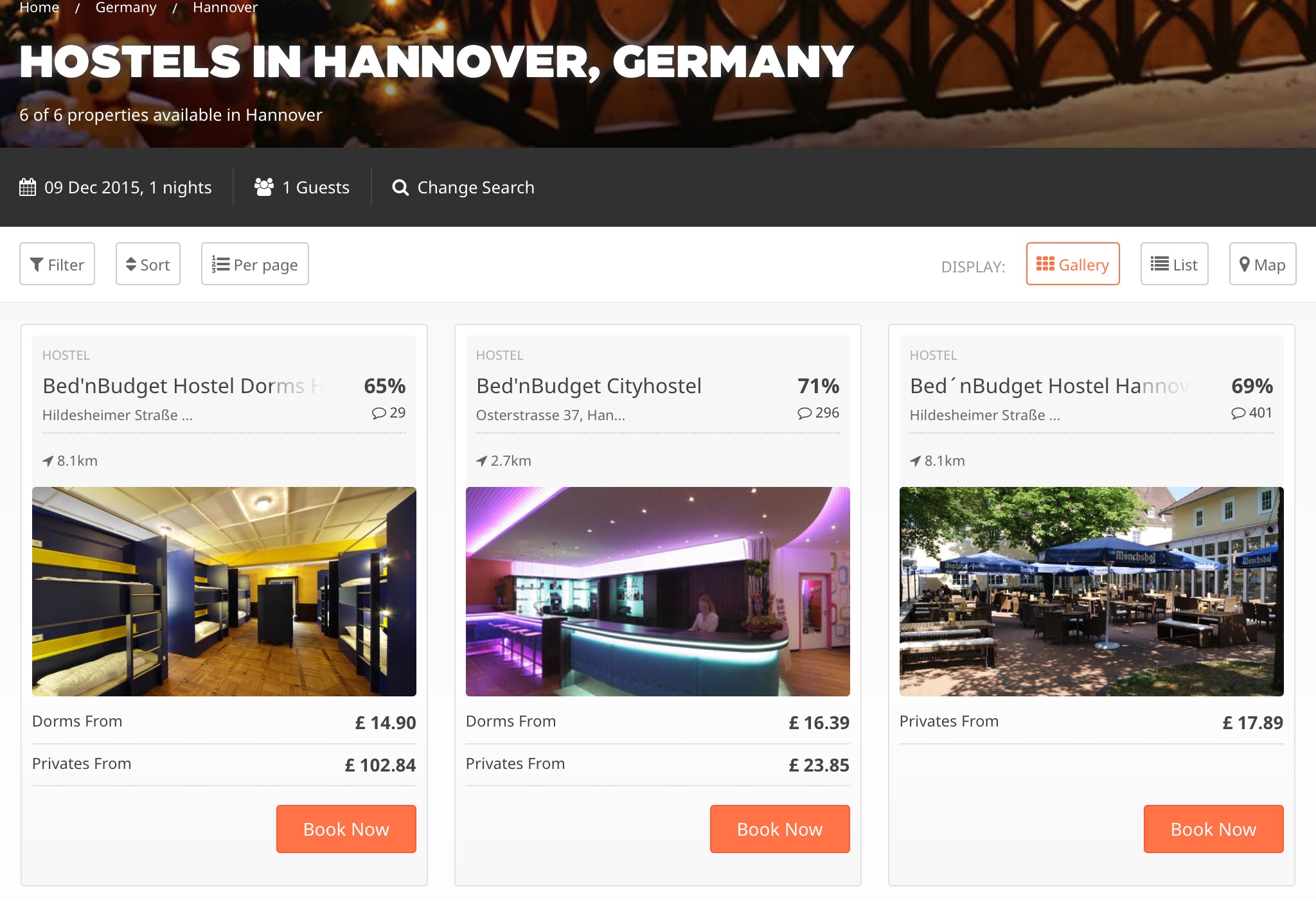The height and width of the screenshot is (900, 1316).
Task: Go to Germany in the breadcrumb
Action: [x=126, y=8]
